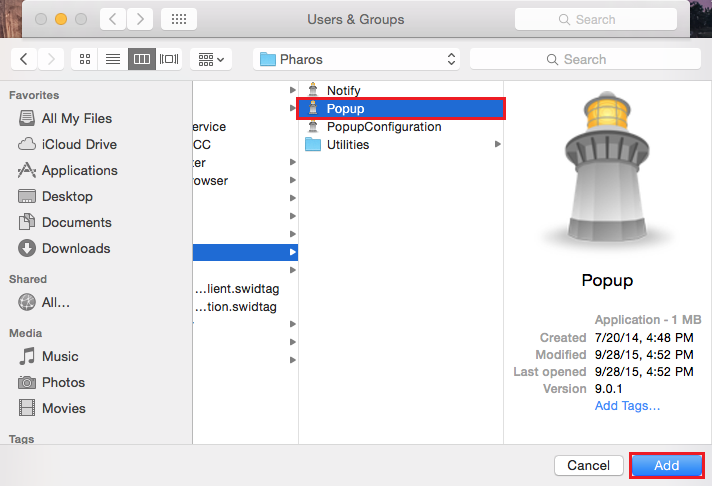Open Desktop in sidebar
The width and height of the screenshot is (712, 486).
coord(67,196)
